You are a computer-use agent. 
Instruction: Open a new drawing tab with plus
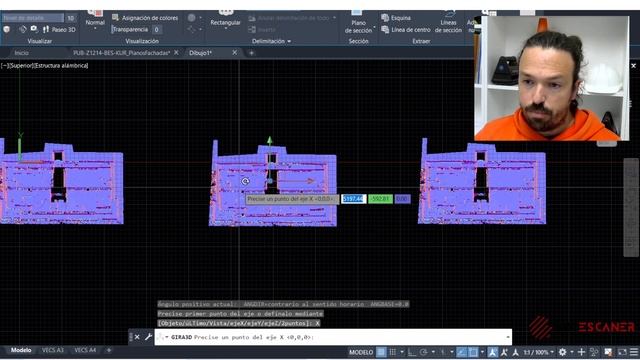(x=251, y=53)
